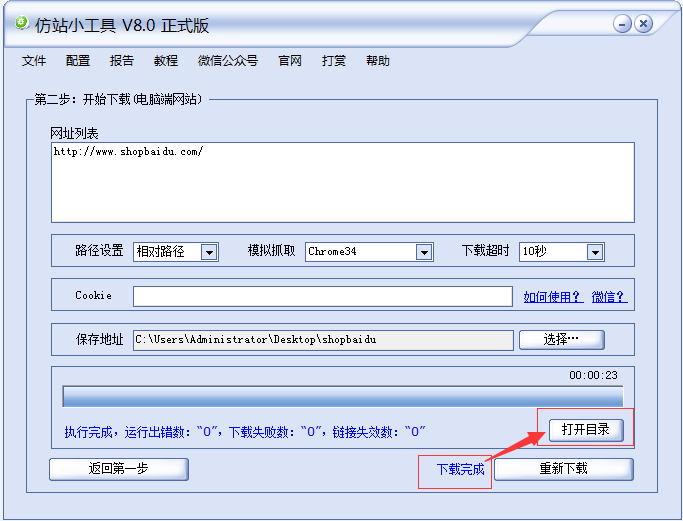This screenshot has width=683, height=521.
Task: Click the 返回第一步 button
Action: click(118, 469)
